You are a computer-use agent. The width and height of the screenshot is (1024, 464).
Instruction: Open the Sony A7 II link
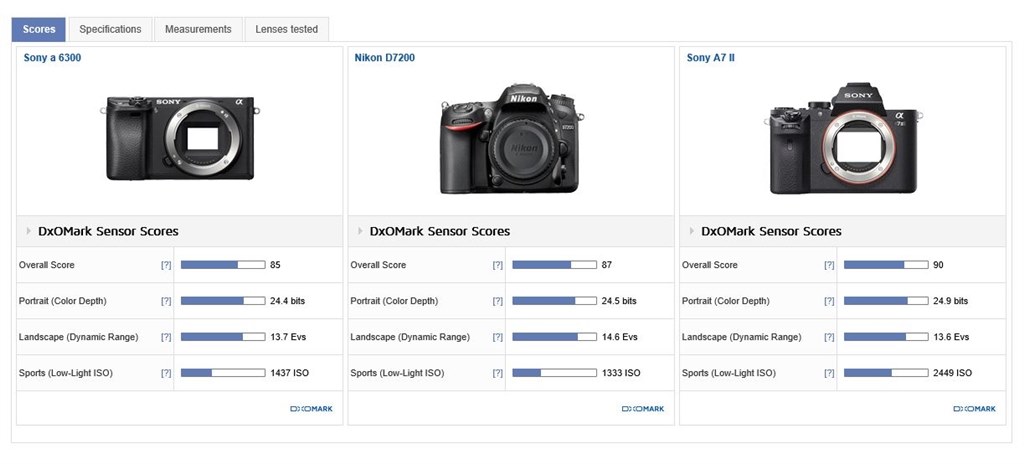point(711,58)
